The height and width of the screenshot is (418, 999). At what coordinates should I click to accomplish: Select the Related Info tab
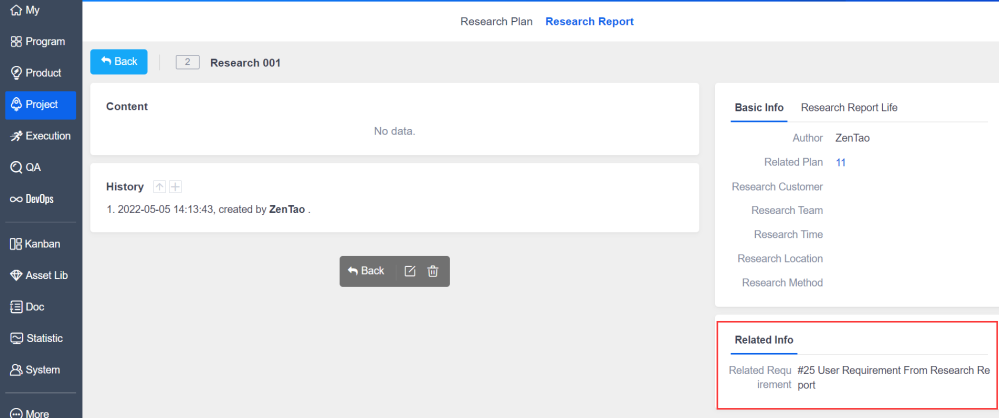764,340
